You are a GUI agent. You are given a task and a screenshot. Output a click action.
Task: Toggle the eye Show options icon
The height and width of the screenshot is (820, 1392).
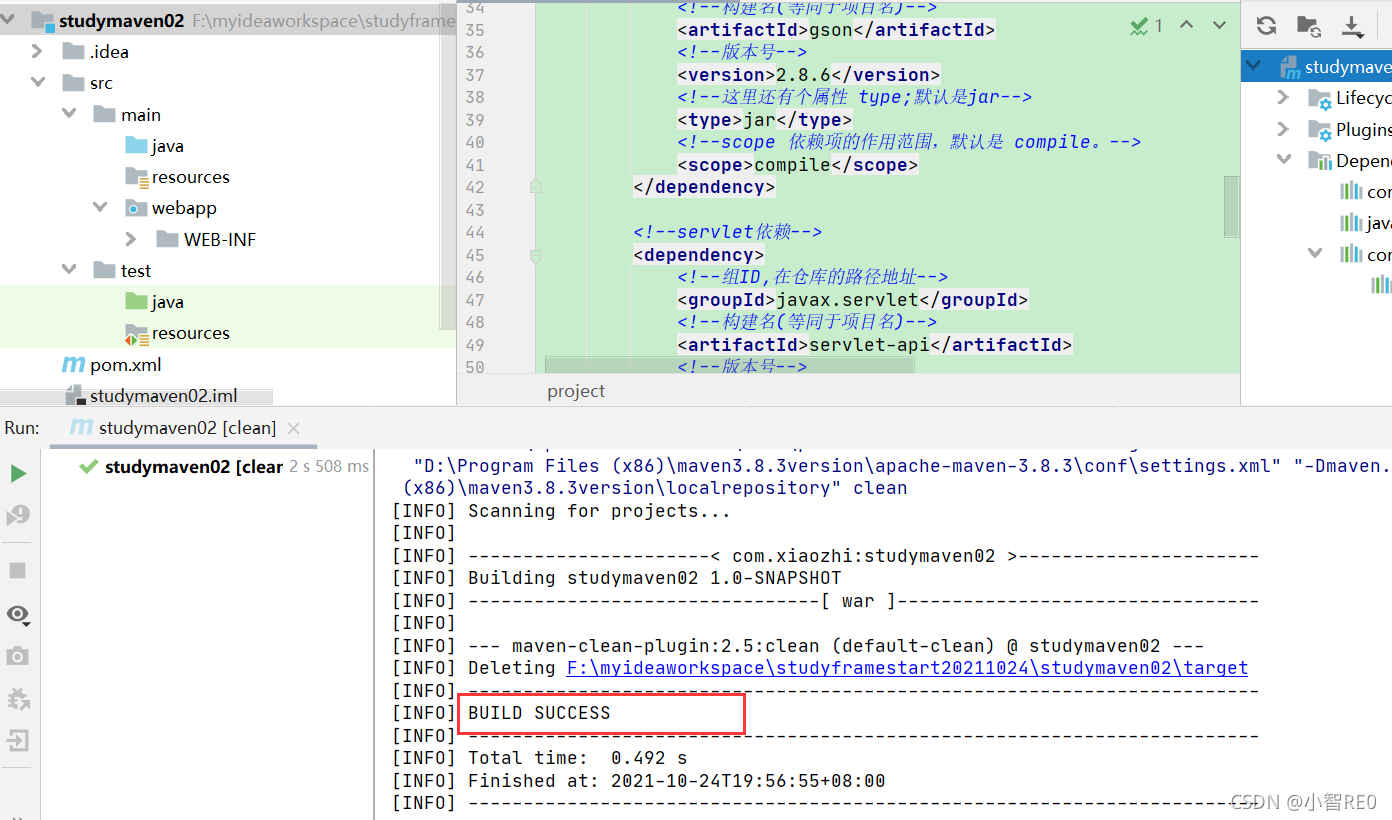(x=18, y=613)
